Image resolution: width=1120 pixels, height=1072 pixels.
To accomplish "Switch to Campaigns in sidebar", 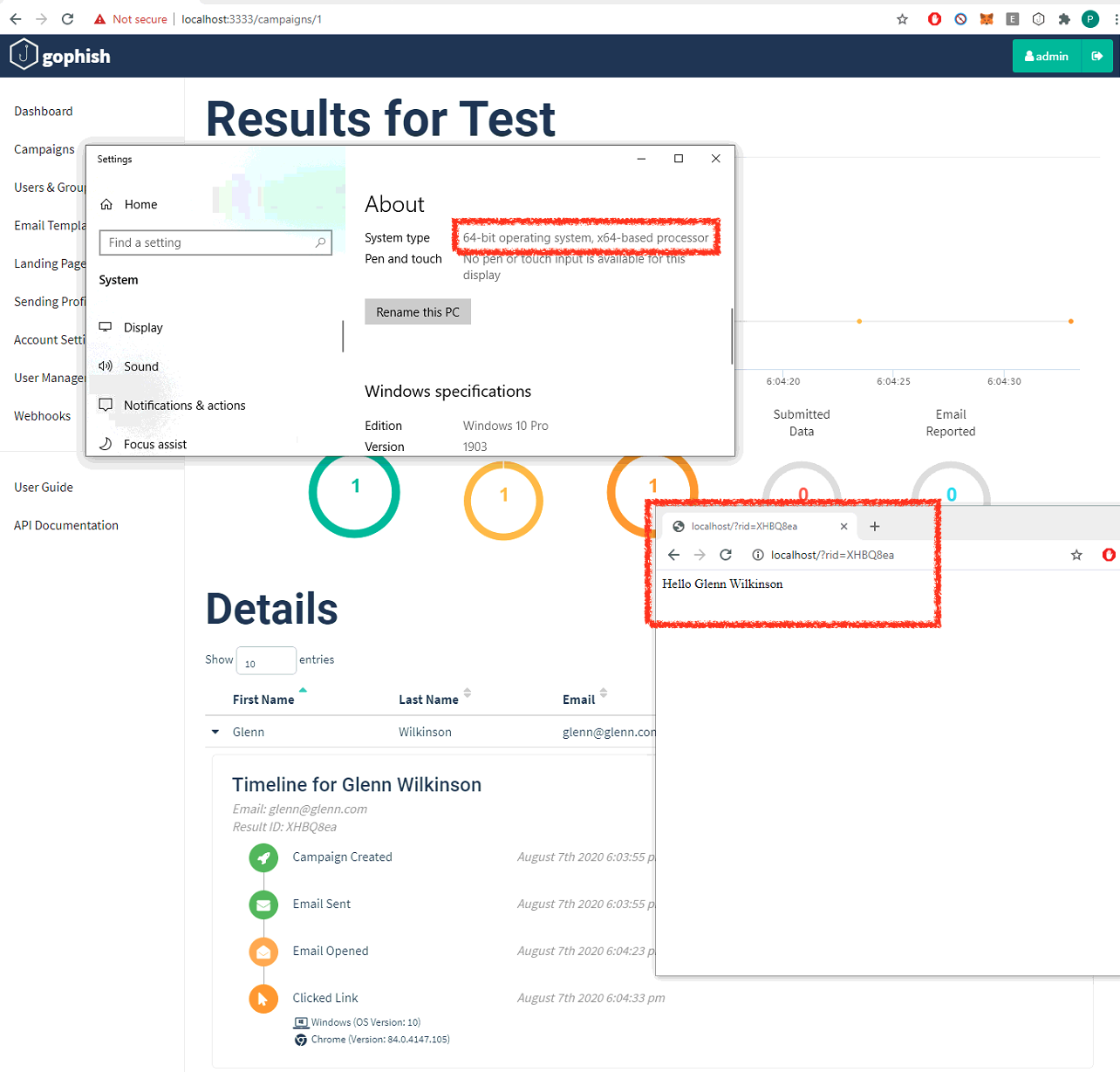I will [x=44, y=149].
